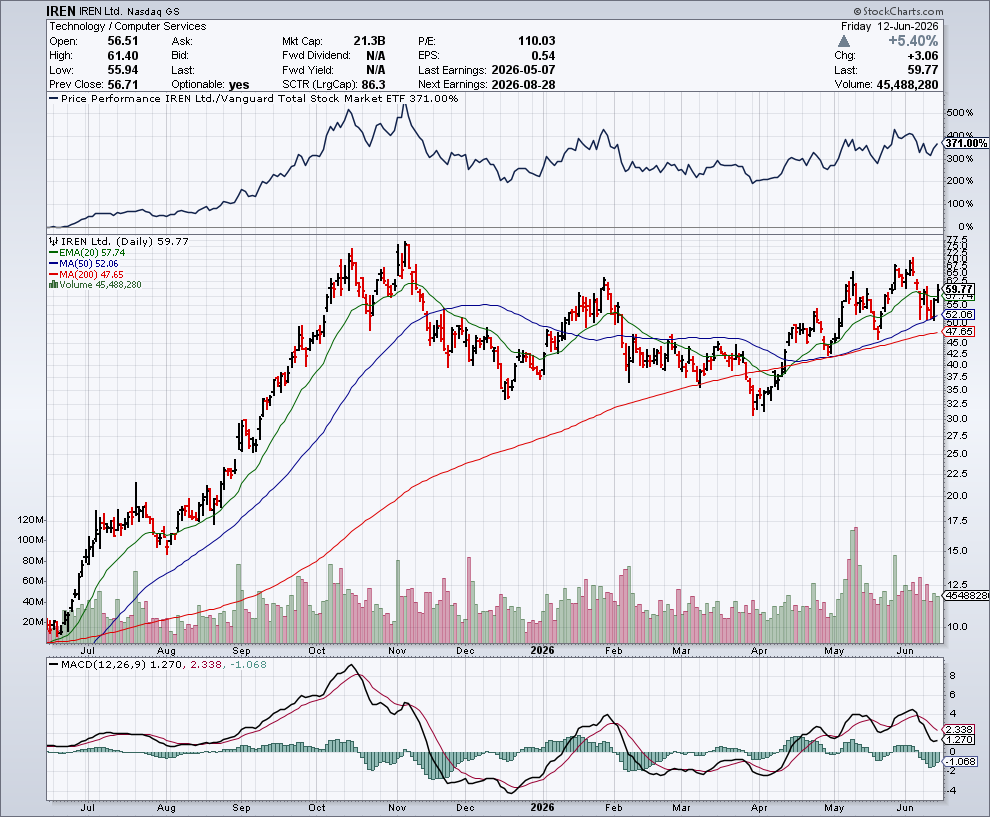Click the -1.068 MACD histogram axis tag

click(x=961, y=761)
